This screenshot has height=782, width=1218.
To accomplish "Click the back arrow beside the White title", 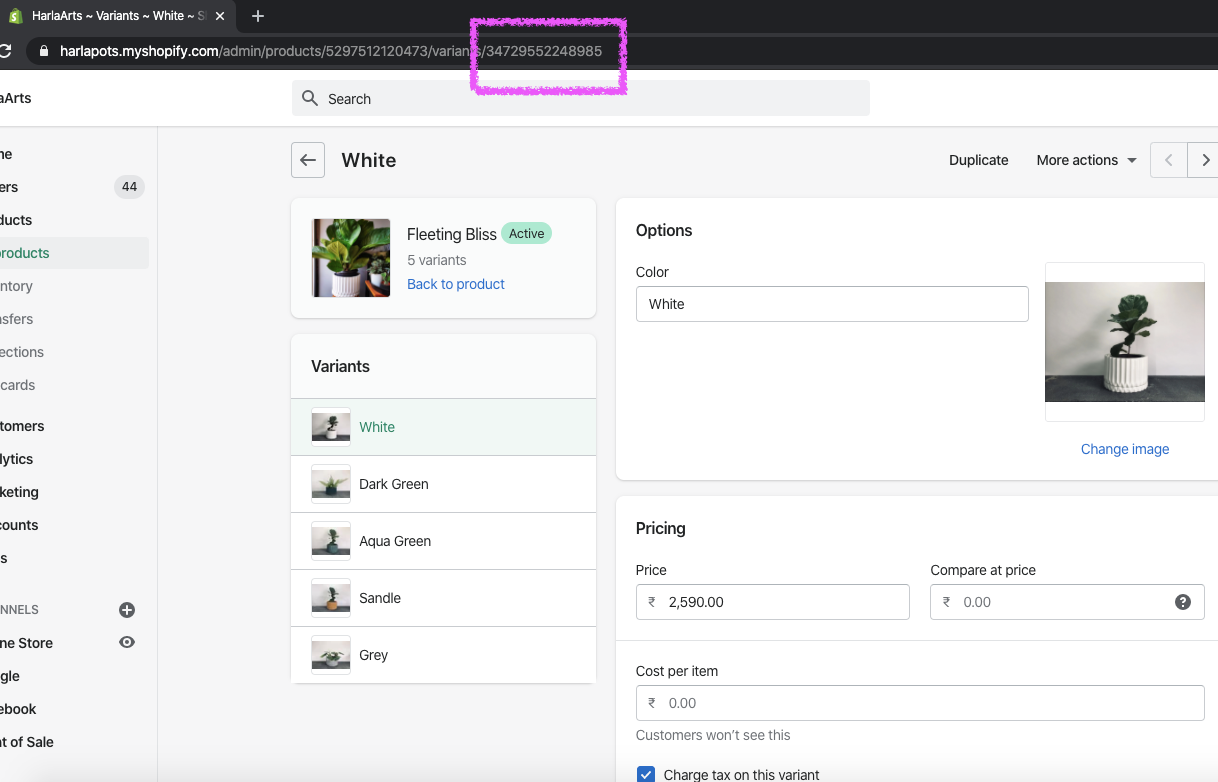I will pyautogui.click(x=307, y=160).
